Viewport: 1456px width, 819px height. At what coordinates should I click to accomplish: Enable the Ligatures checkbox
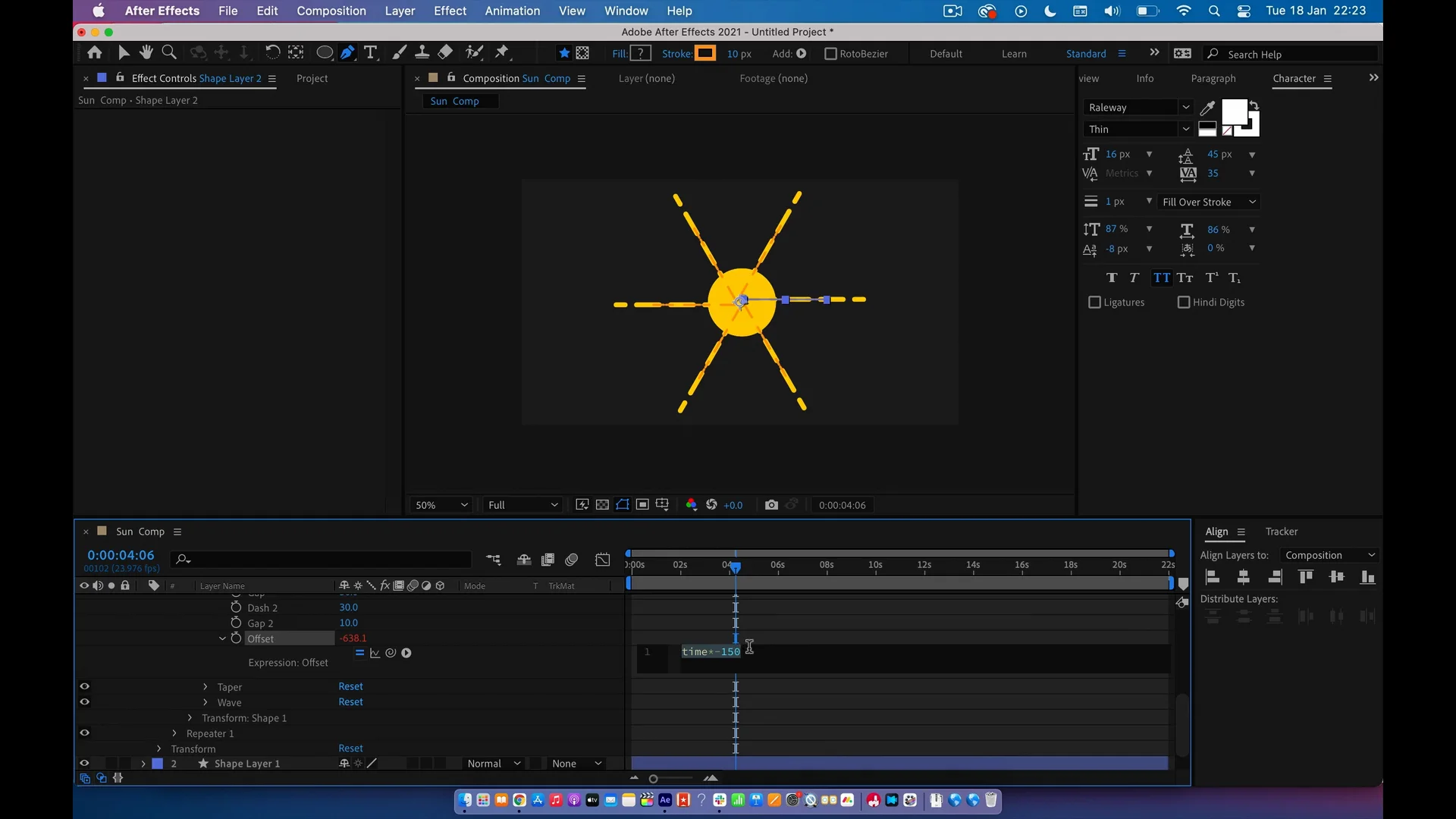pyautogui.click(x=1094, y=303)
